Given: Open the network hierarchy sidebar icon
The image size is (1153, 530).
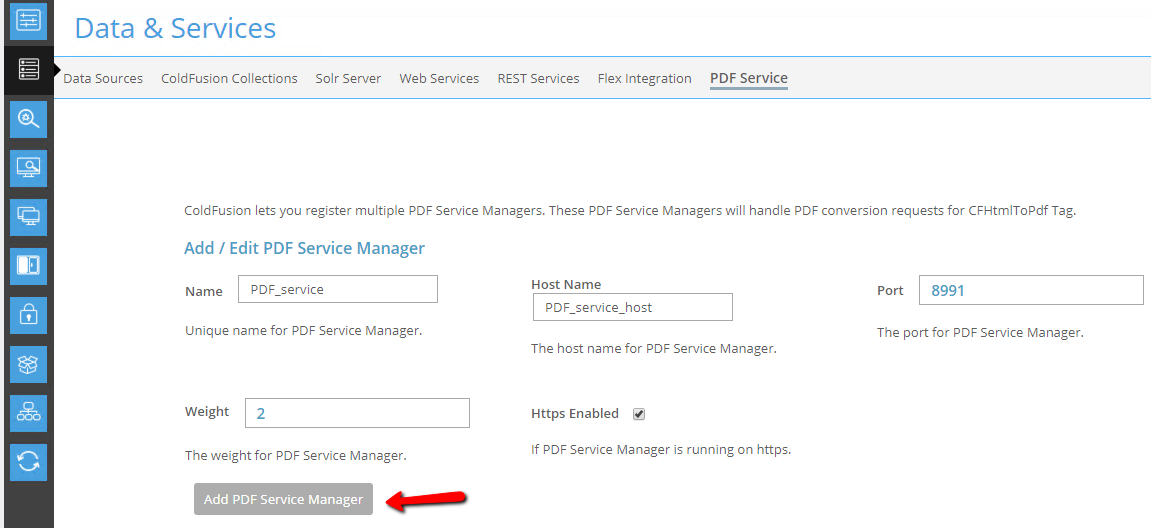Looking at the screenshot, I should tap(28, 413).
